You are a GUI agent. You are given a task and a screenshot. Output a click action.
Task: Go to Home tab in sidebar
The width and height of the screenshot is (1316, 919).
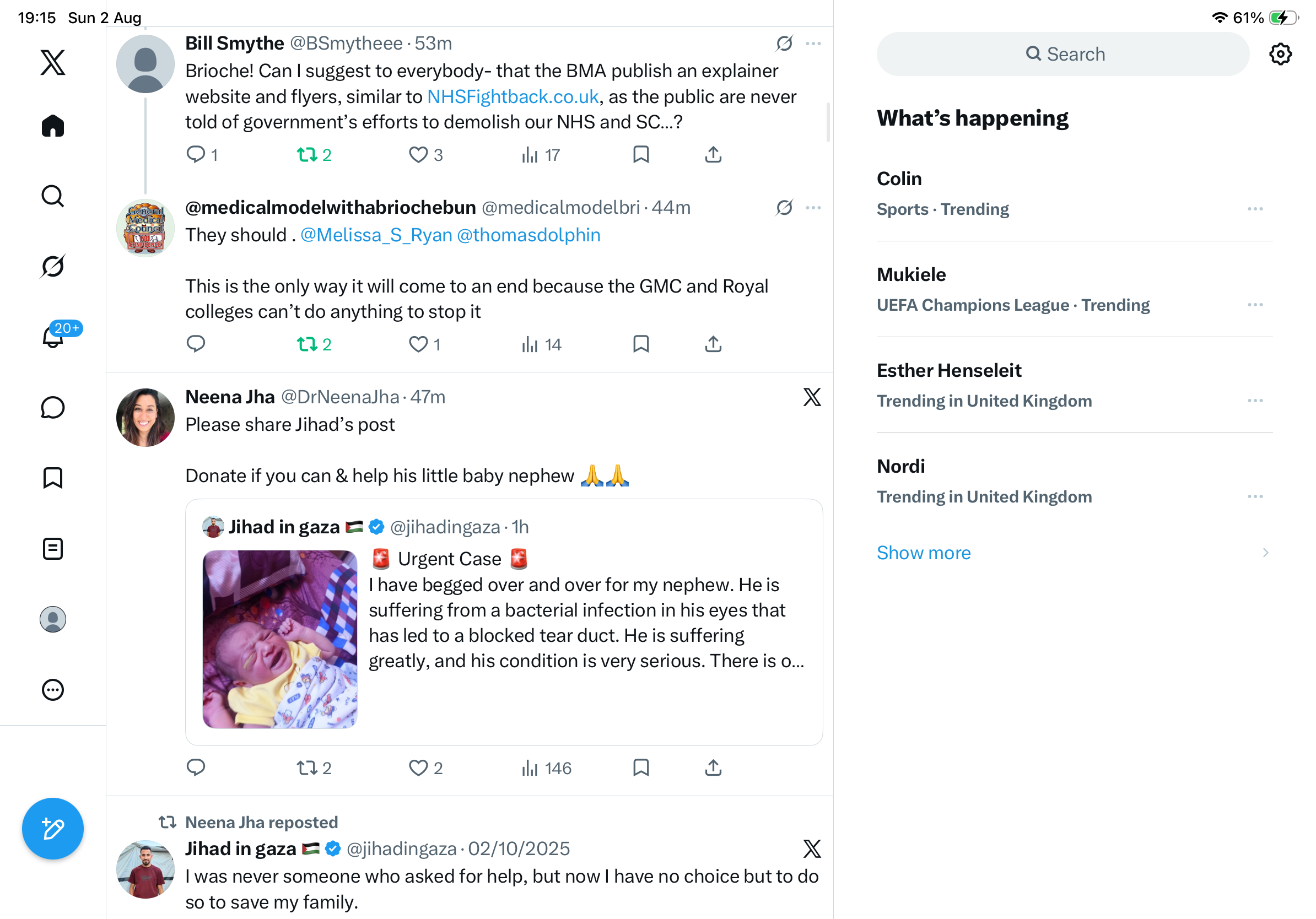coord(53,126)
